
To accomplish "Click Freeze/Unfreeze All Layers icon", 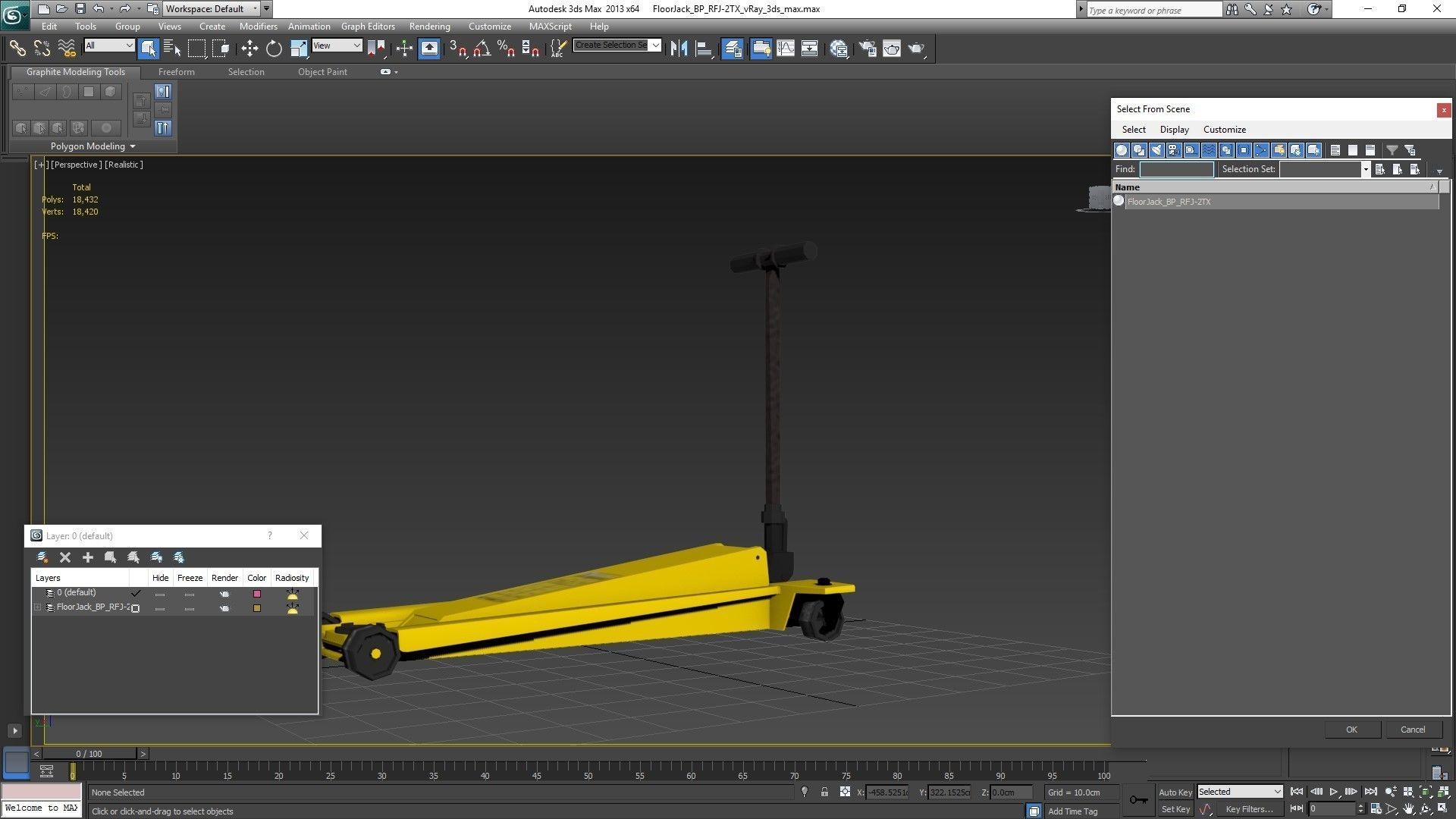I will point(179,557).
